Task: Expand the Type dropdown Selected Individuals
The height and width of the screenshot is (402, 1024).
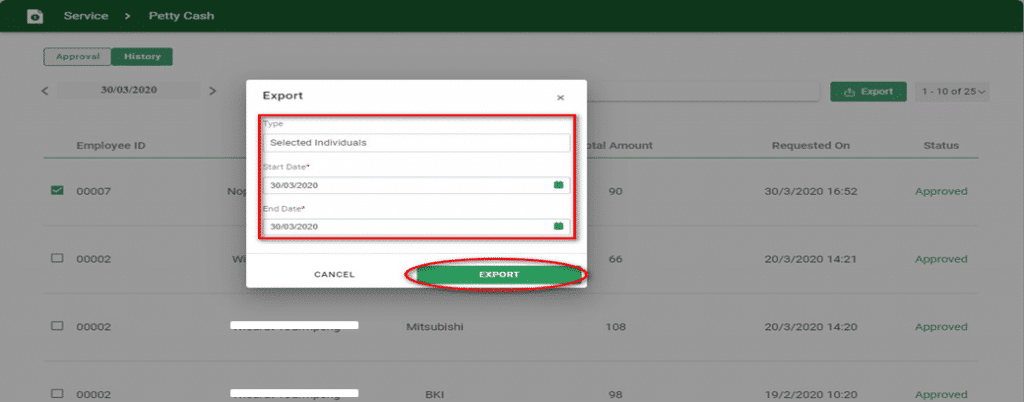Action: [418, 143]
